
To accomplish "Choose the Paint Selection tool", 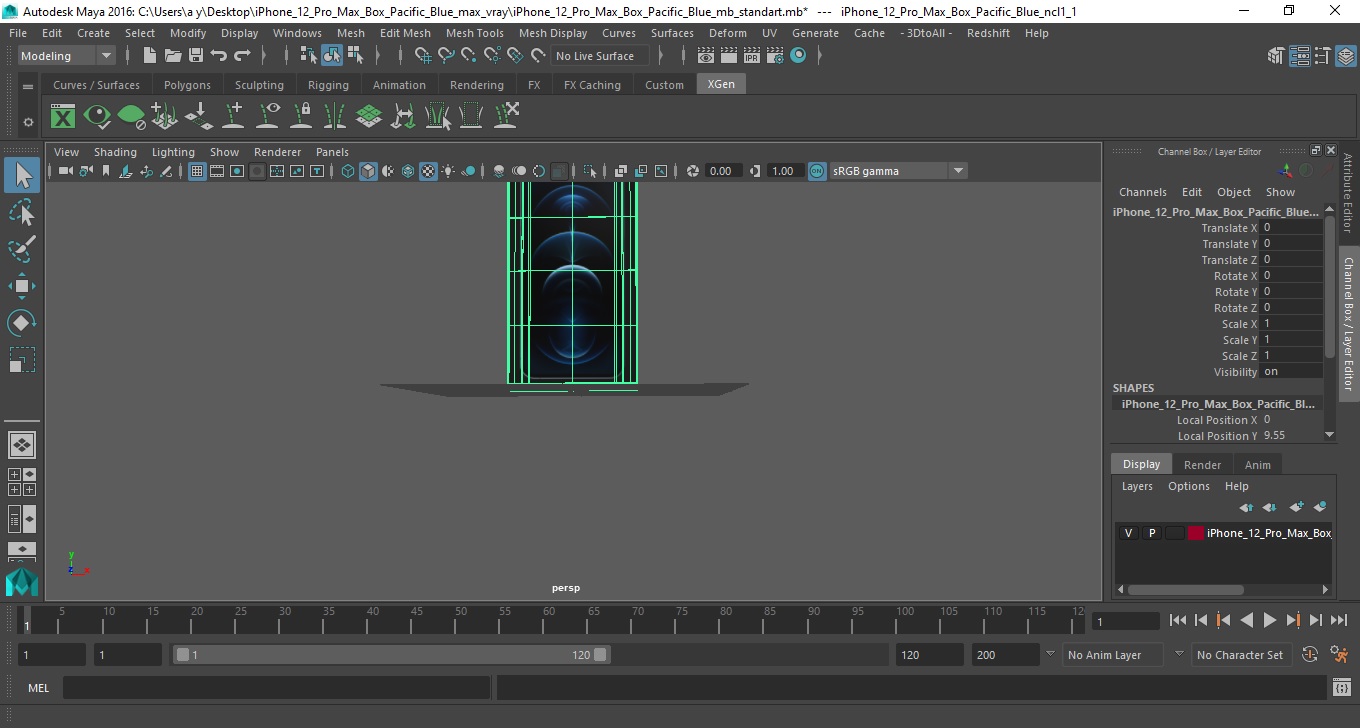I will [22, 249].
